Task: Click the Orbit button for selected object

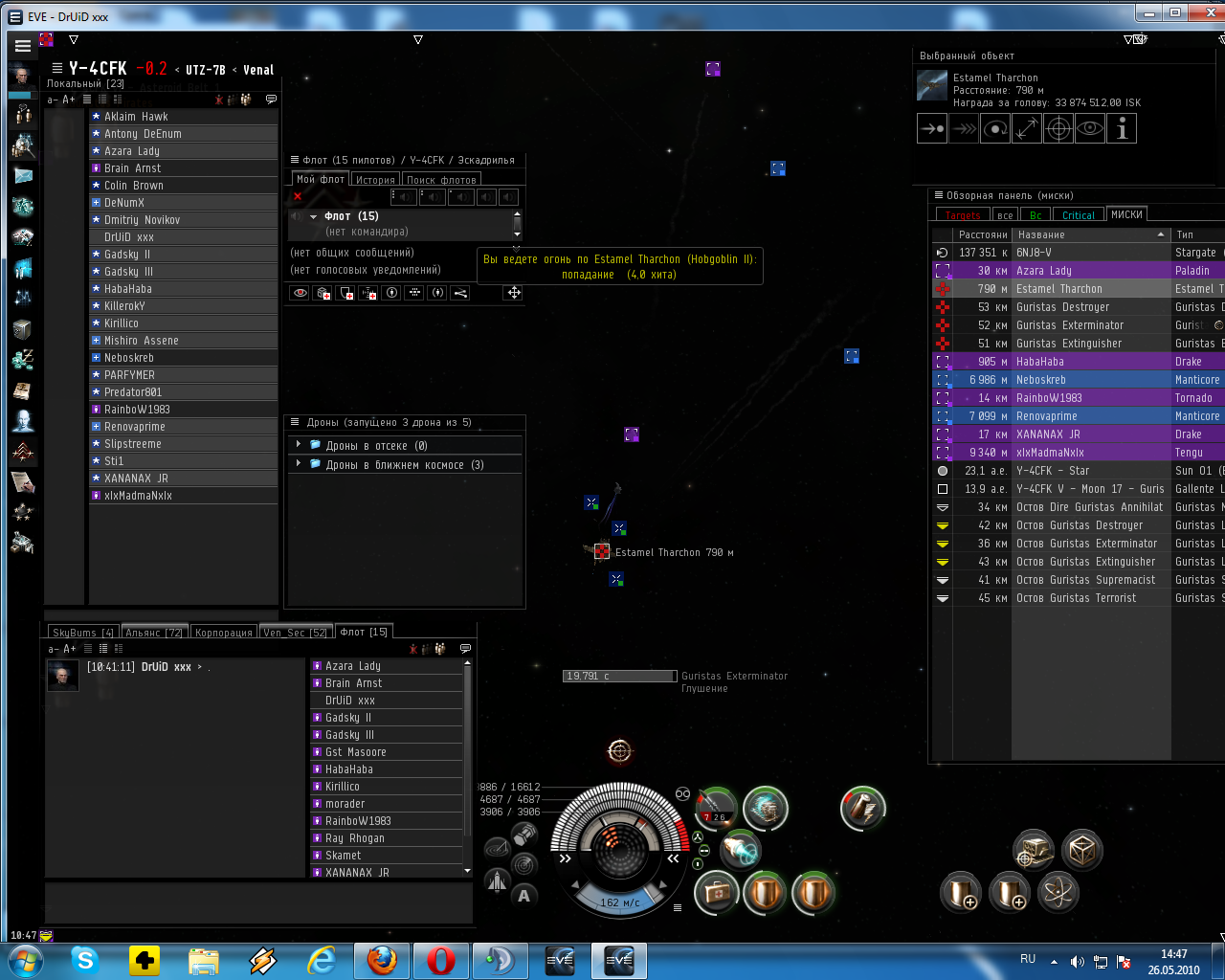Action: (995, 128)
